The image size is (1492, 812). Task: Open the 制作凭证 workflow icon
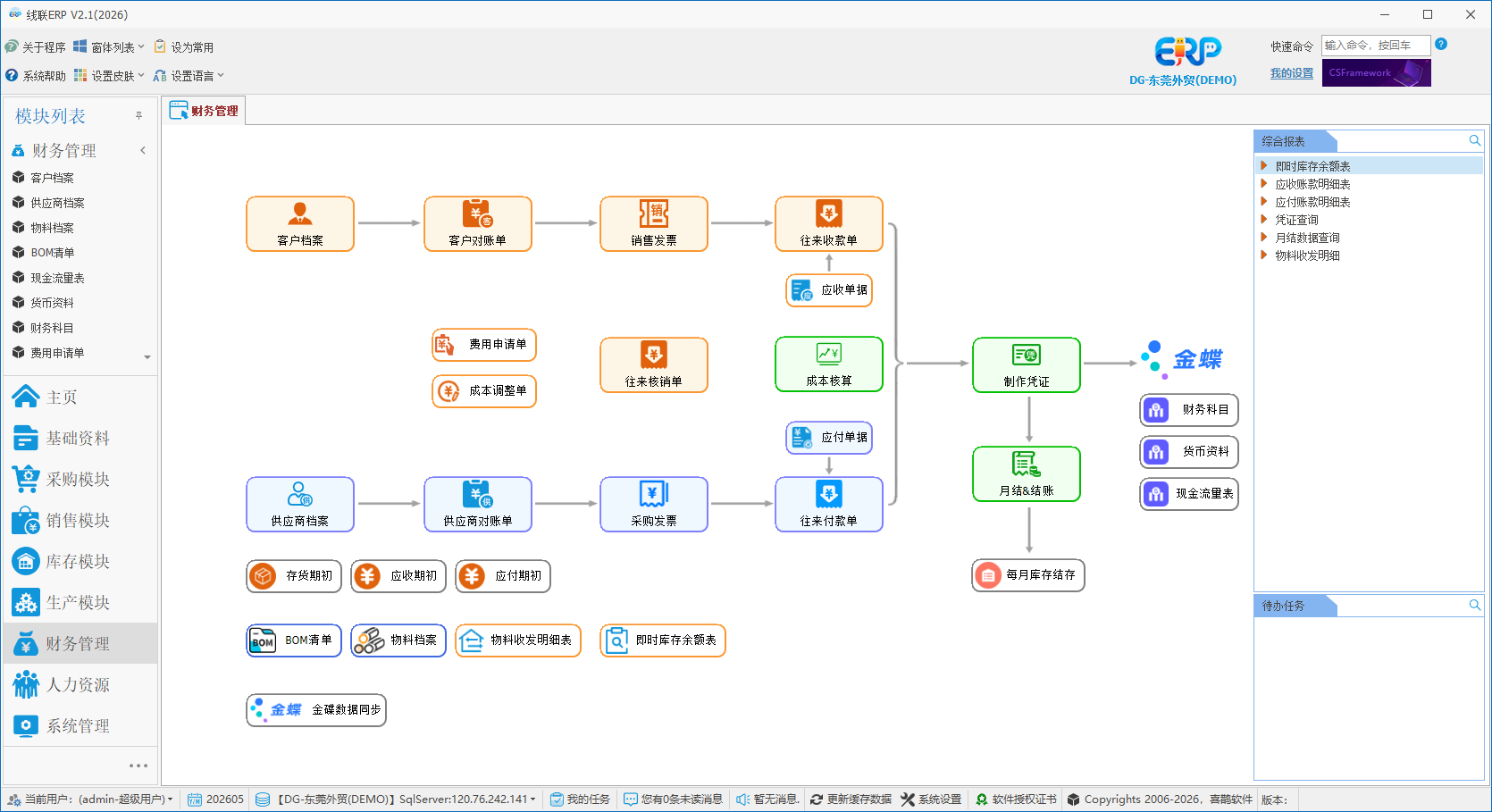pyautogui.click(x=1027, y=365)
